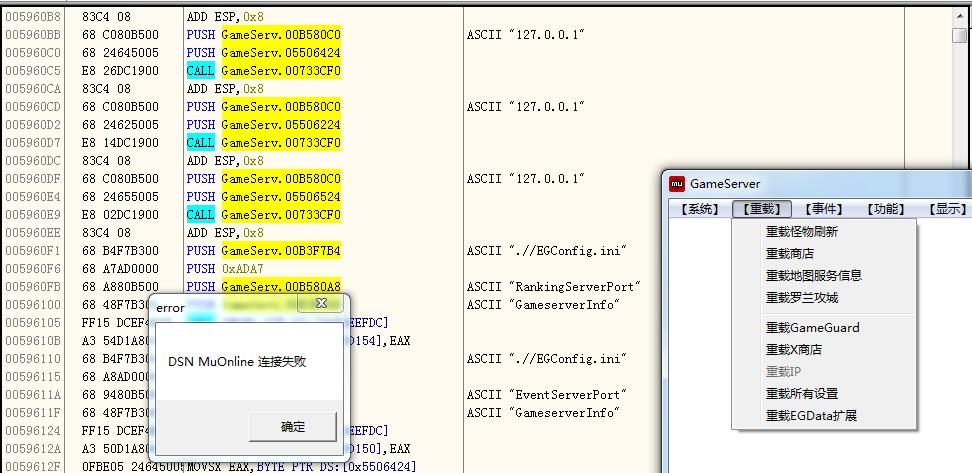The width and height of the screenshot is (972, 473).
Task: Select disassembly row at address 005960F6
Action: [x=332, y=268]
